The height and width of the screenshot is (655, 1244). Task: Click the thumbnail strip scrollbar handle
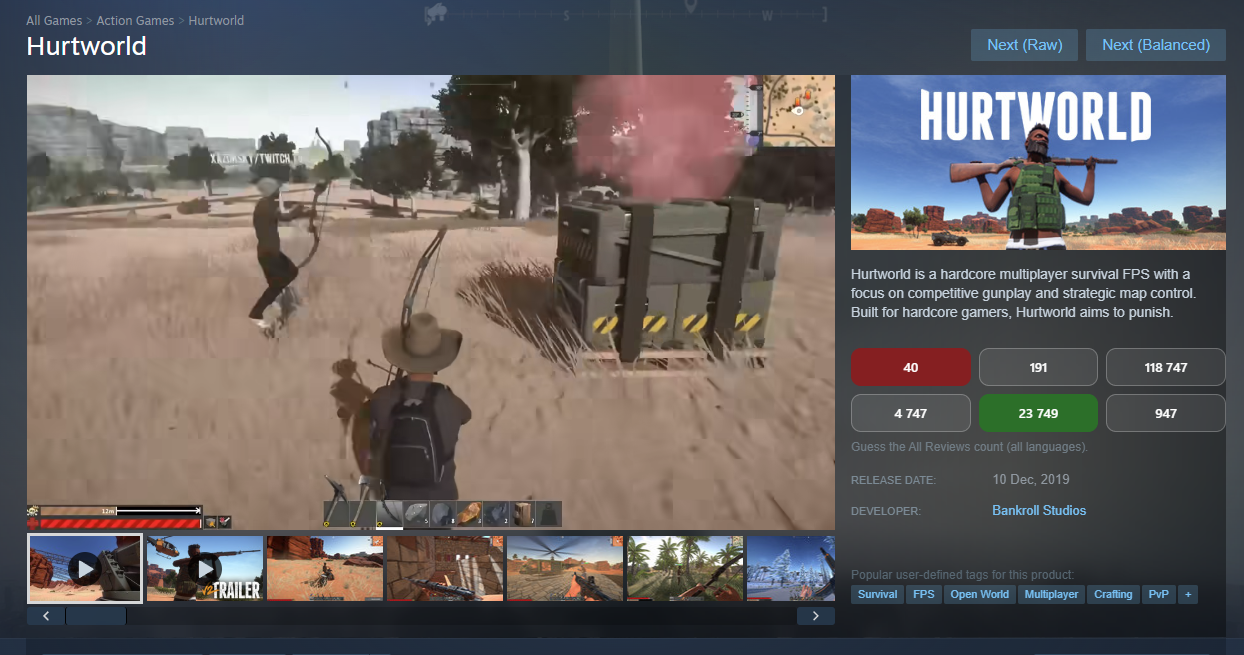pos(96,616)
